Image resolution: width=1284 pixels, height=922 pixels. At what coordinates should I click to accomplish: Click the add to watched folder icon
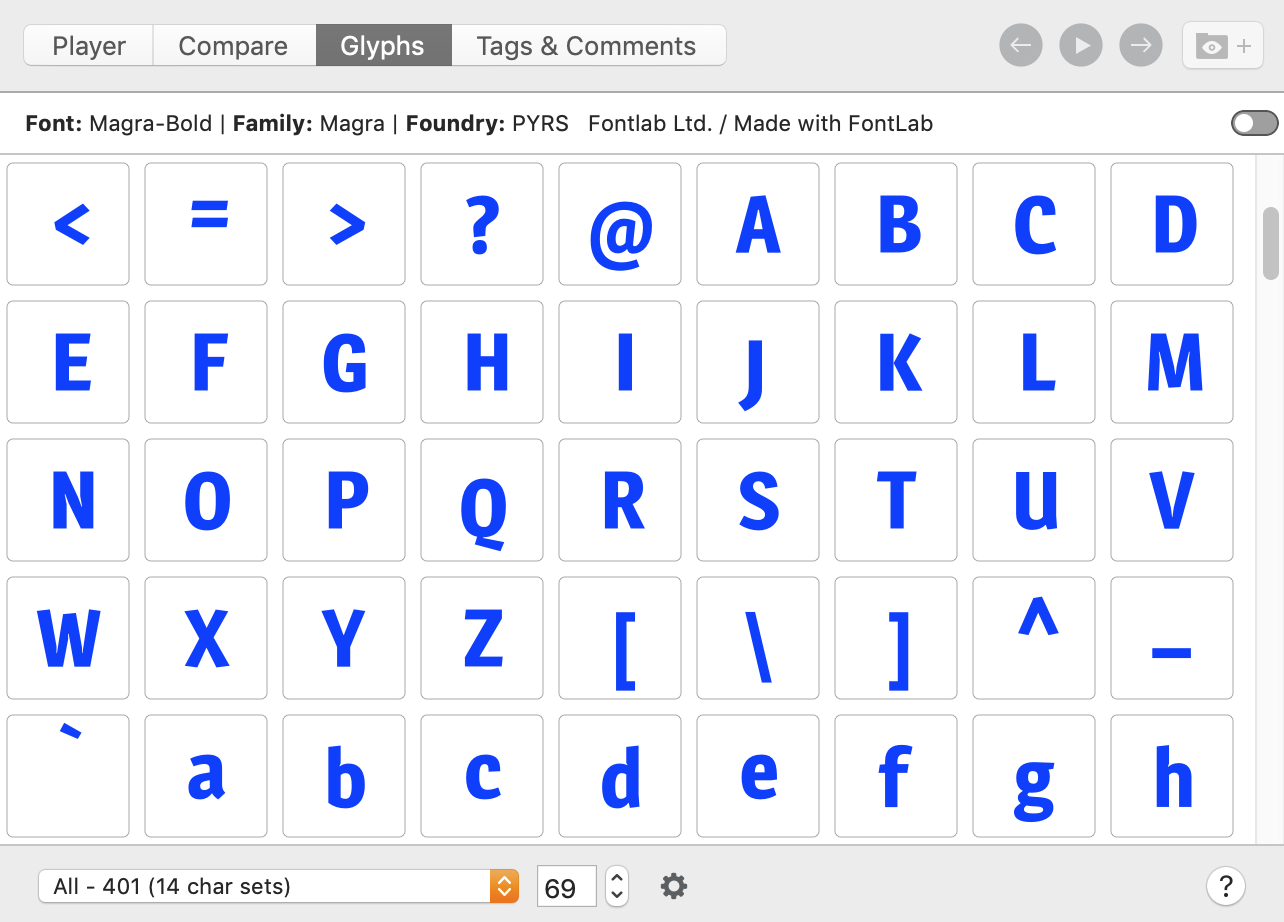(x=1222, y=46)
